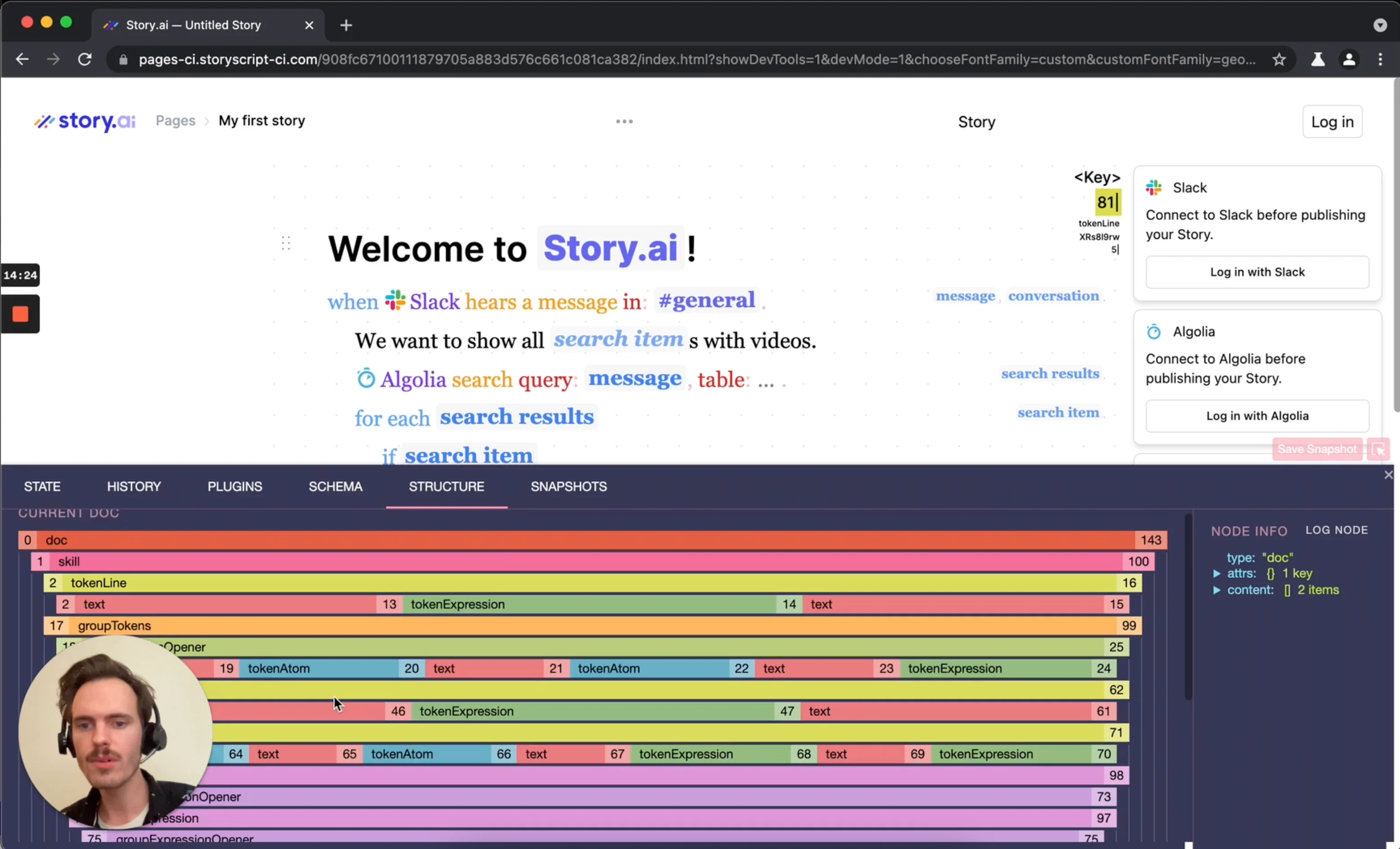Viewport: 1400px width, 849px height.
Task: Click the structure panel vertical scrollbar
Action: pos(1188,606)
